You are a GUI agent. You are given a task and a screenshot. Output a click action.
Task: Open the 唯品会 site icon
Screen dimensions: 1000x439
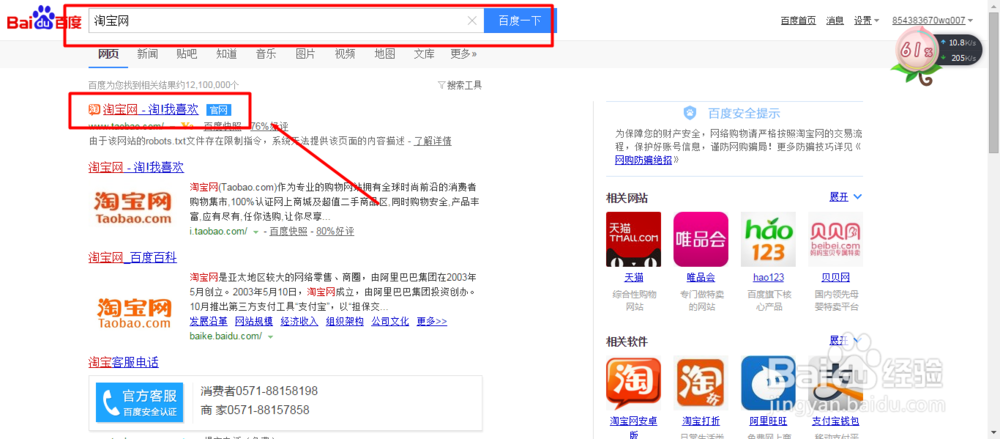click(x=701, y=239)
